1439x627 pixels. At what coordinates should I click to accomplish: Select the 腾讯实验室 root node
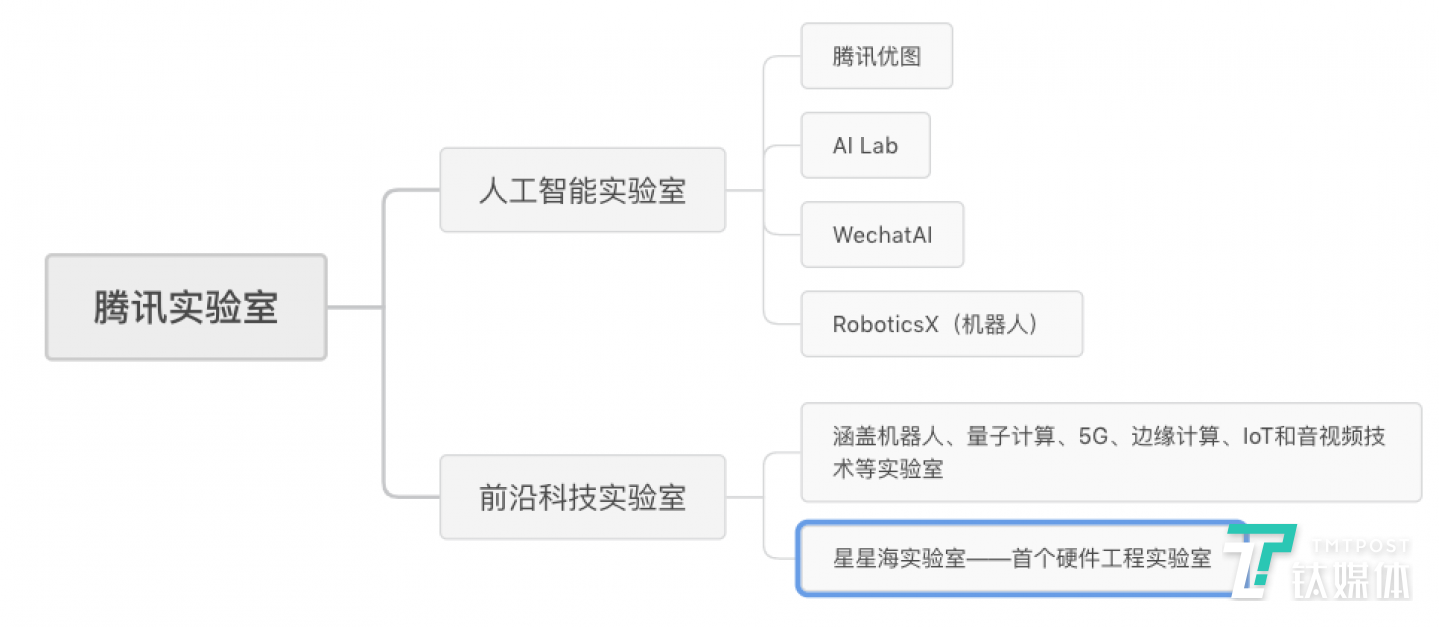[x=186, y=307]
